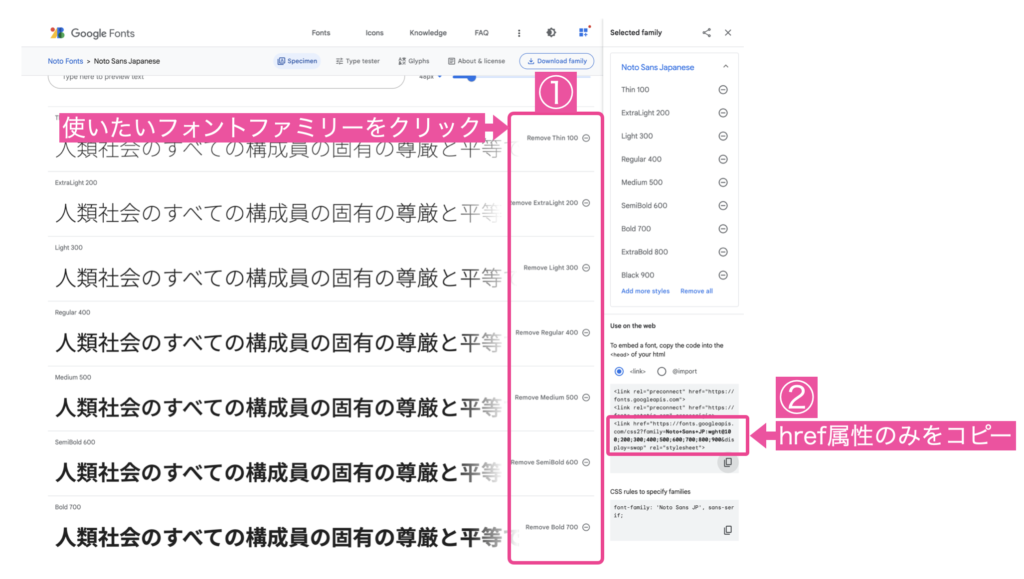Remove ExtraBold 800 using sidebar minus icon
Image resolution: width=1024 pixels, height=579 pixels.
723,252
